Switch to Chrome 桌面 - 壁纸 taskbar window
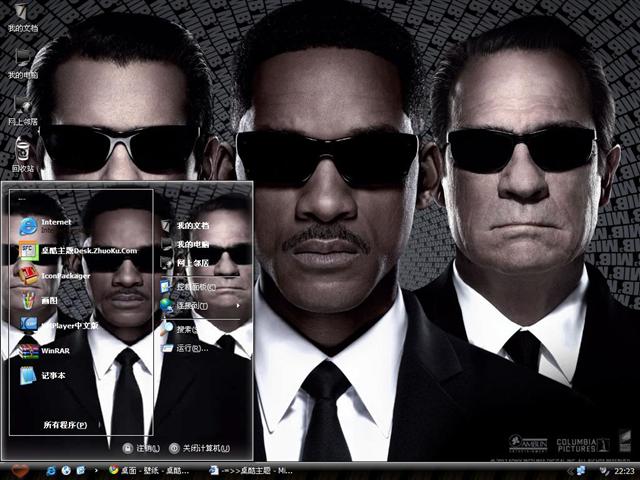This screenshot has width=640, height=480. (149, 471)
